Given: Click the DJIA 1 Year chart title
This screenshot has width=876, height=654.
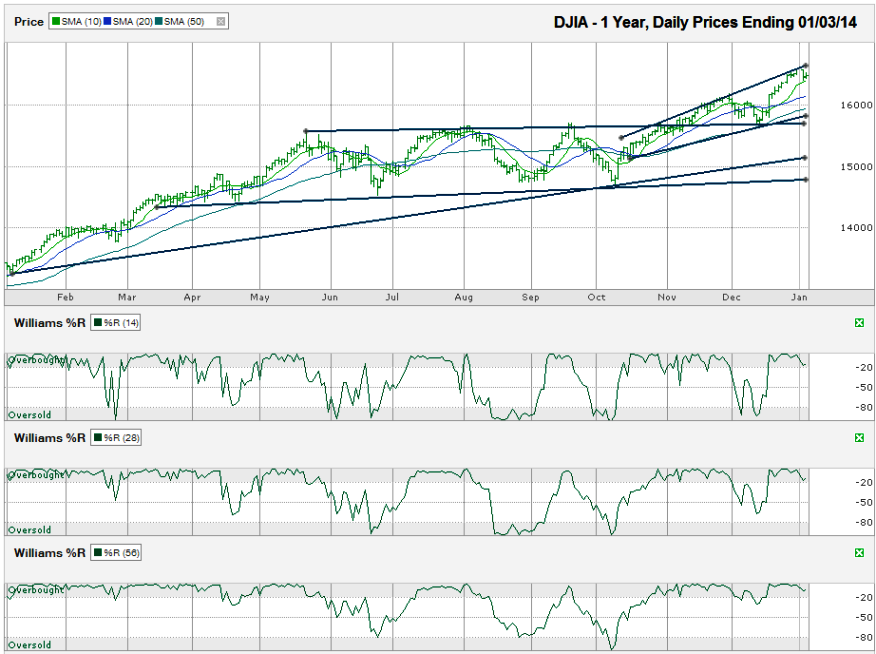Looking at the screenshot, I should (705, 22).
